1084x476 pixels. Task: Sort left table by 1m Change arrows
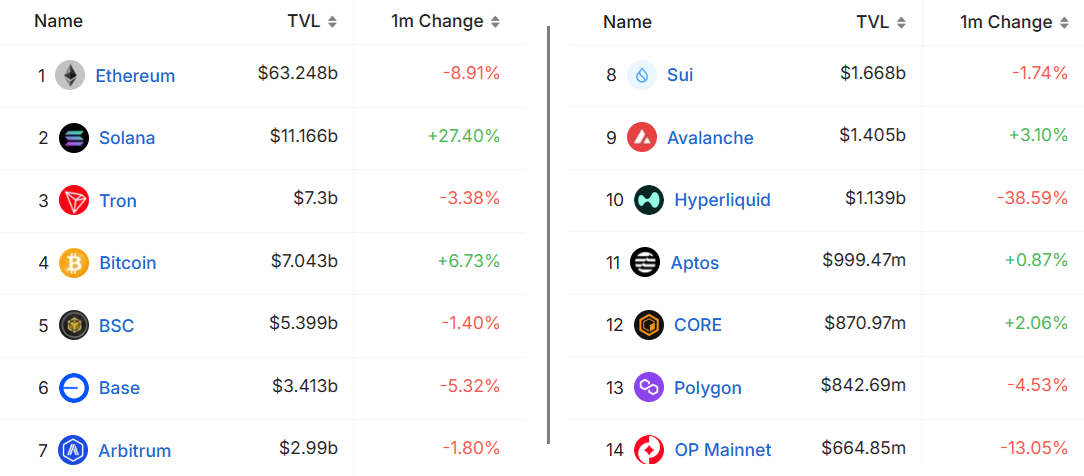[495, 22]
